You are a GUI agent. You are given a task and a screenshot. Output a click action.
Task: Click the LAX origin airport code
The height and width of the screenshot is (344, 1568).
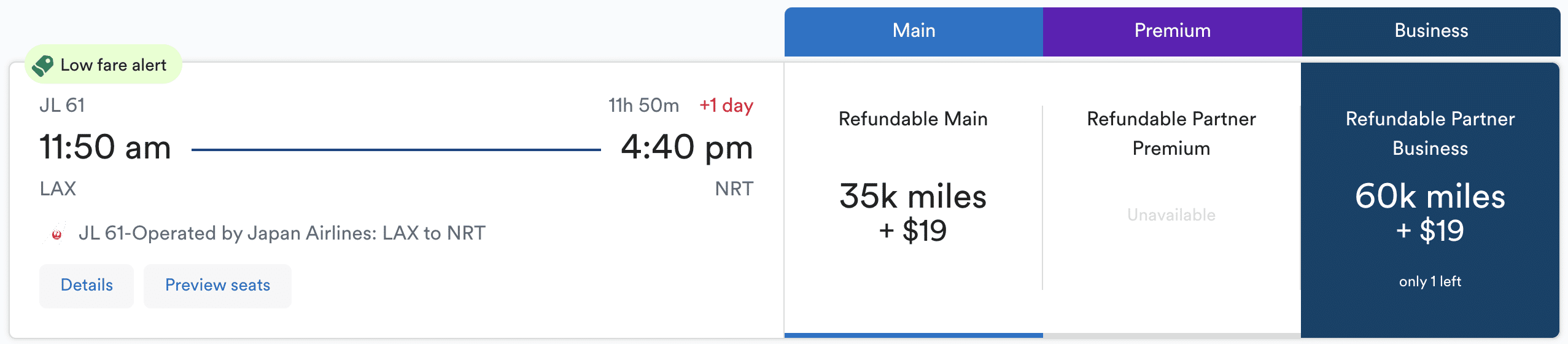tap(58, 189)
